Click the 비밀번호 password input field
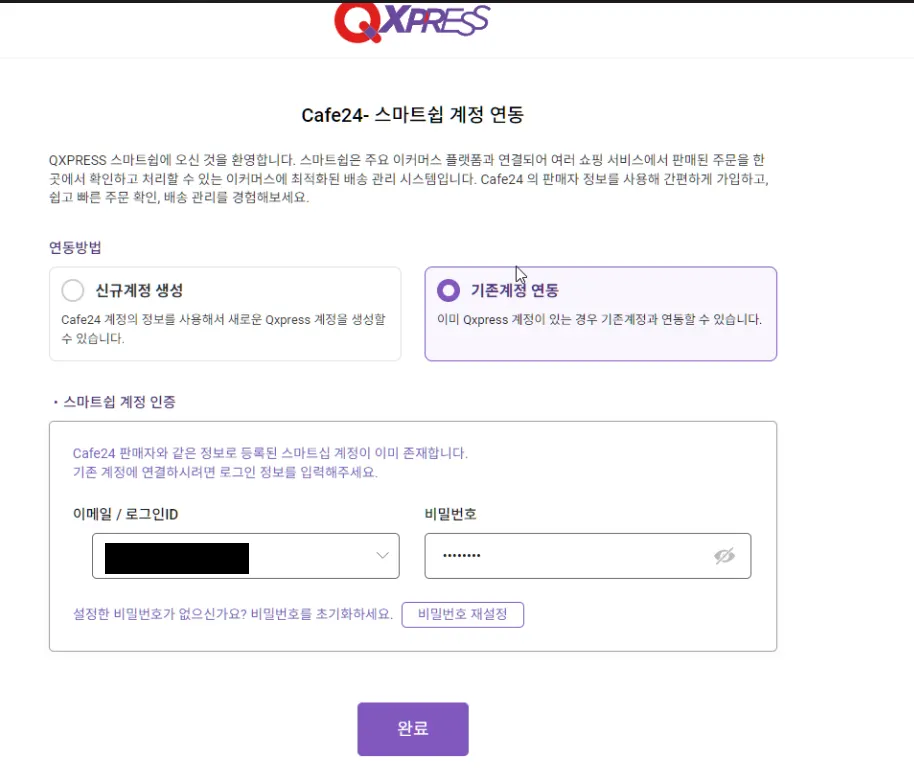 (x=588, y=556)
